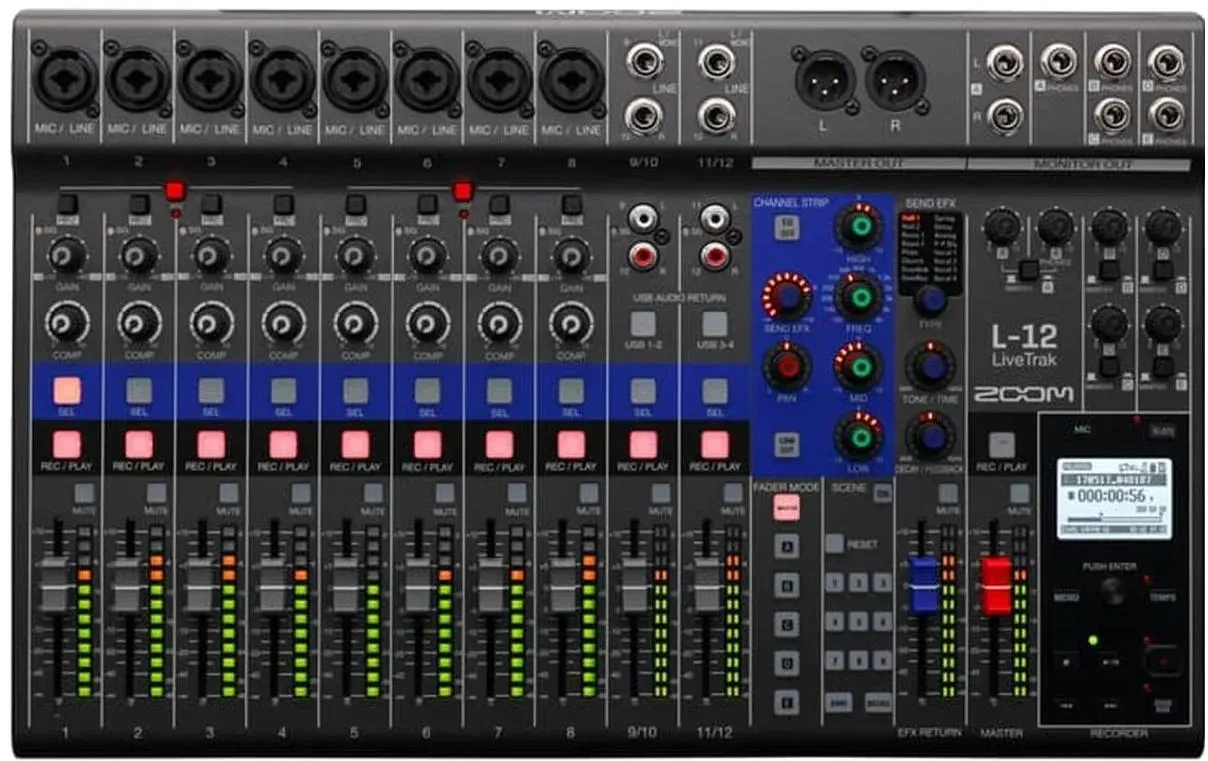This screenshot has width=1208, height=761.
Task: Click the Send EFX TYPE selector knob
Action: tap(931, 299)
